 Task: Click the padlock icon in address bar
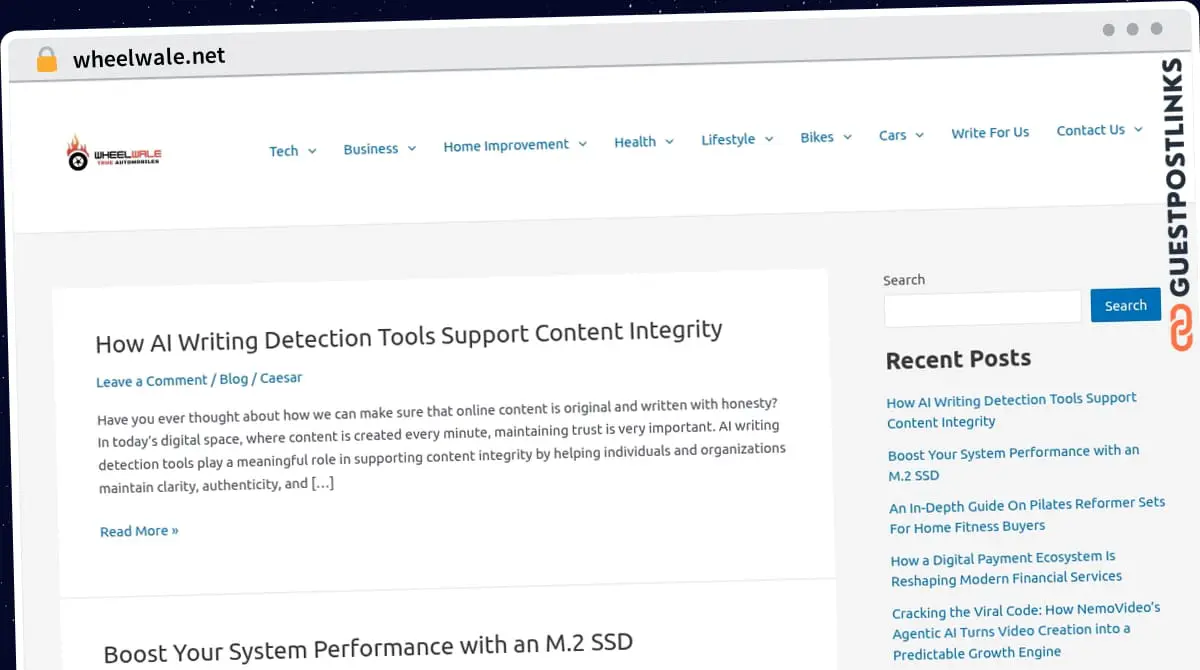tap(45, 58)
